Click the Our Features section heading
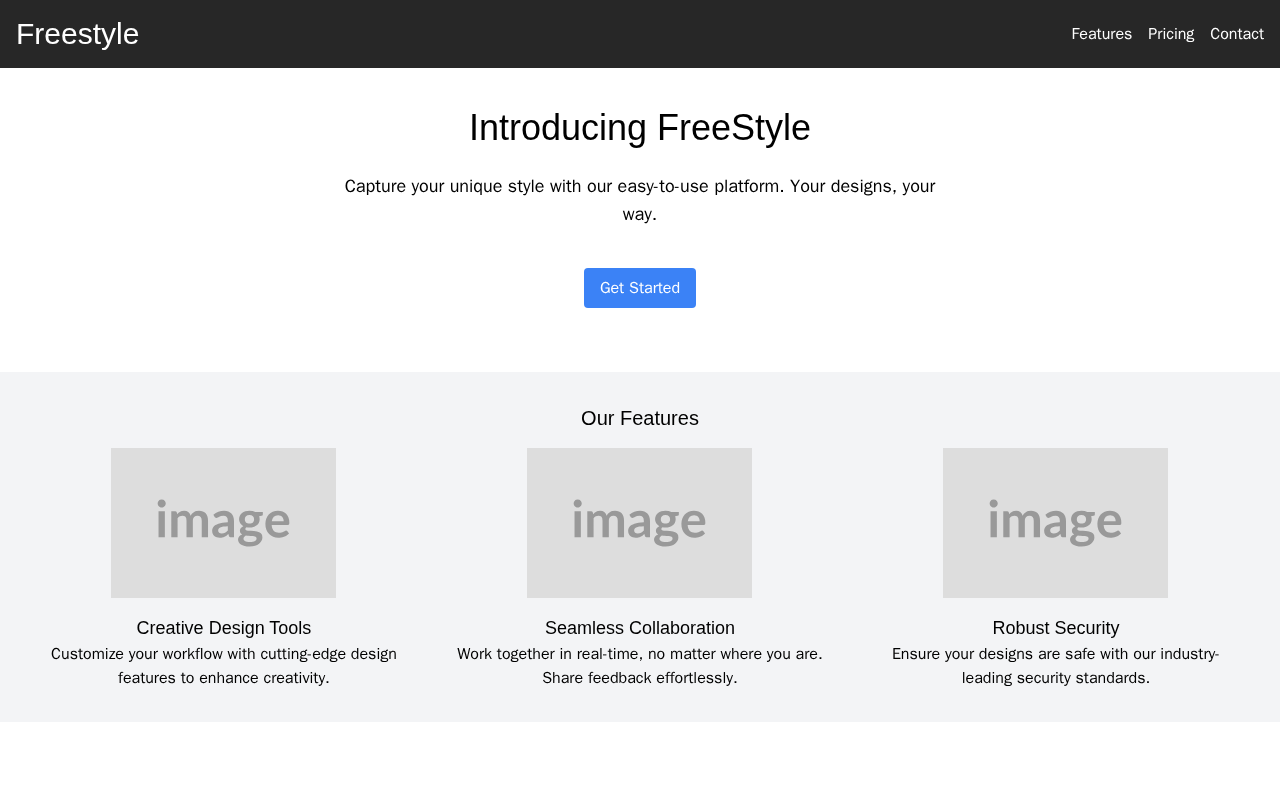Image resolution: width=1280 pixels, height=800 pixels. pos(640,419)
